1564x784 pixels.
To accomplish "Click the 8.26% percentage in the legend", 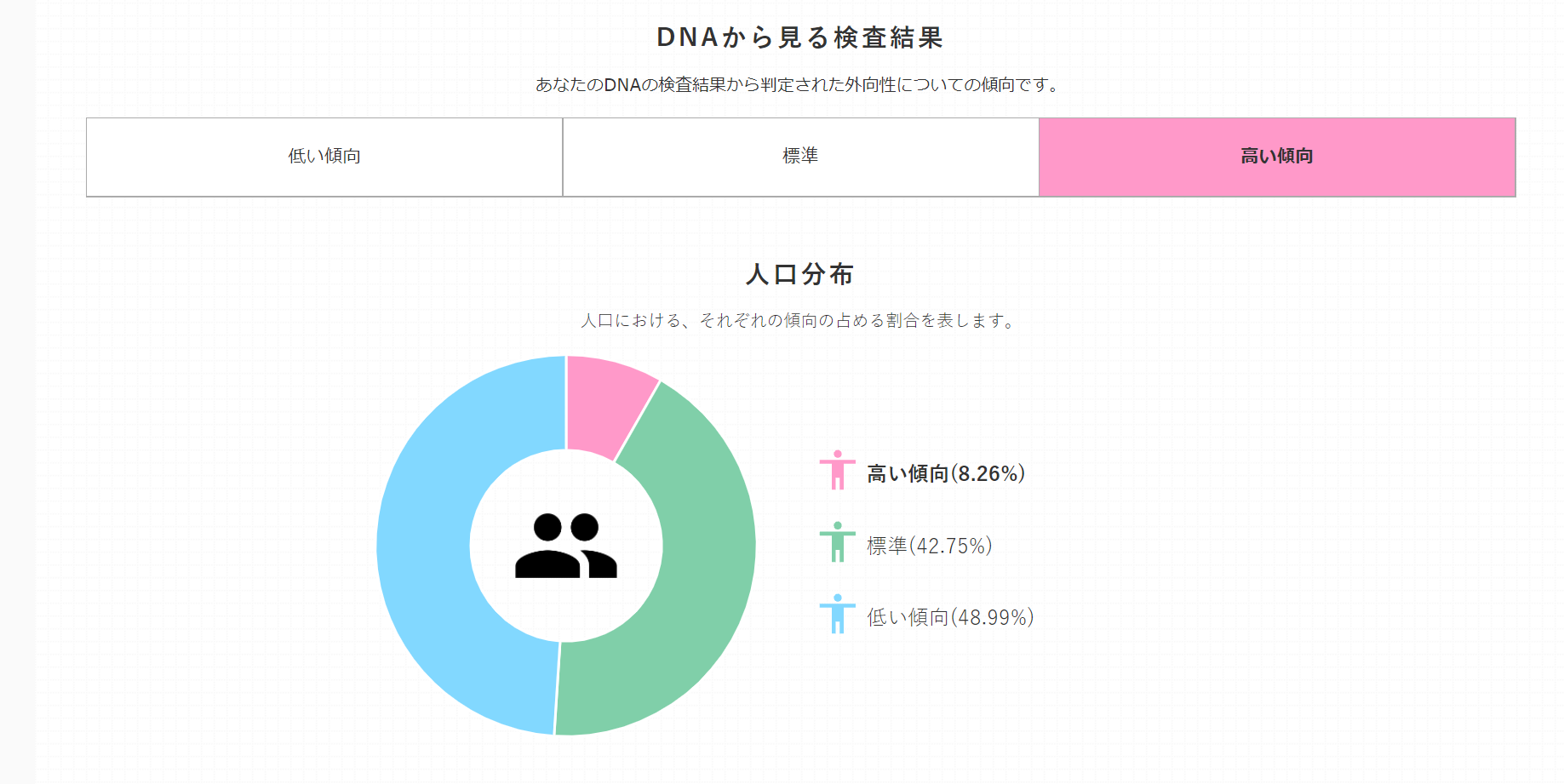I will coord(988,473).
